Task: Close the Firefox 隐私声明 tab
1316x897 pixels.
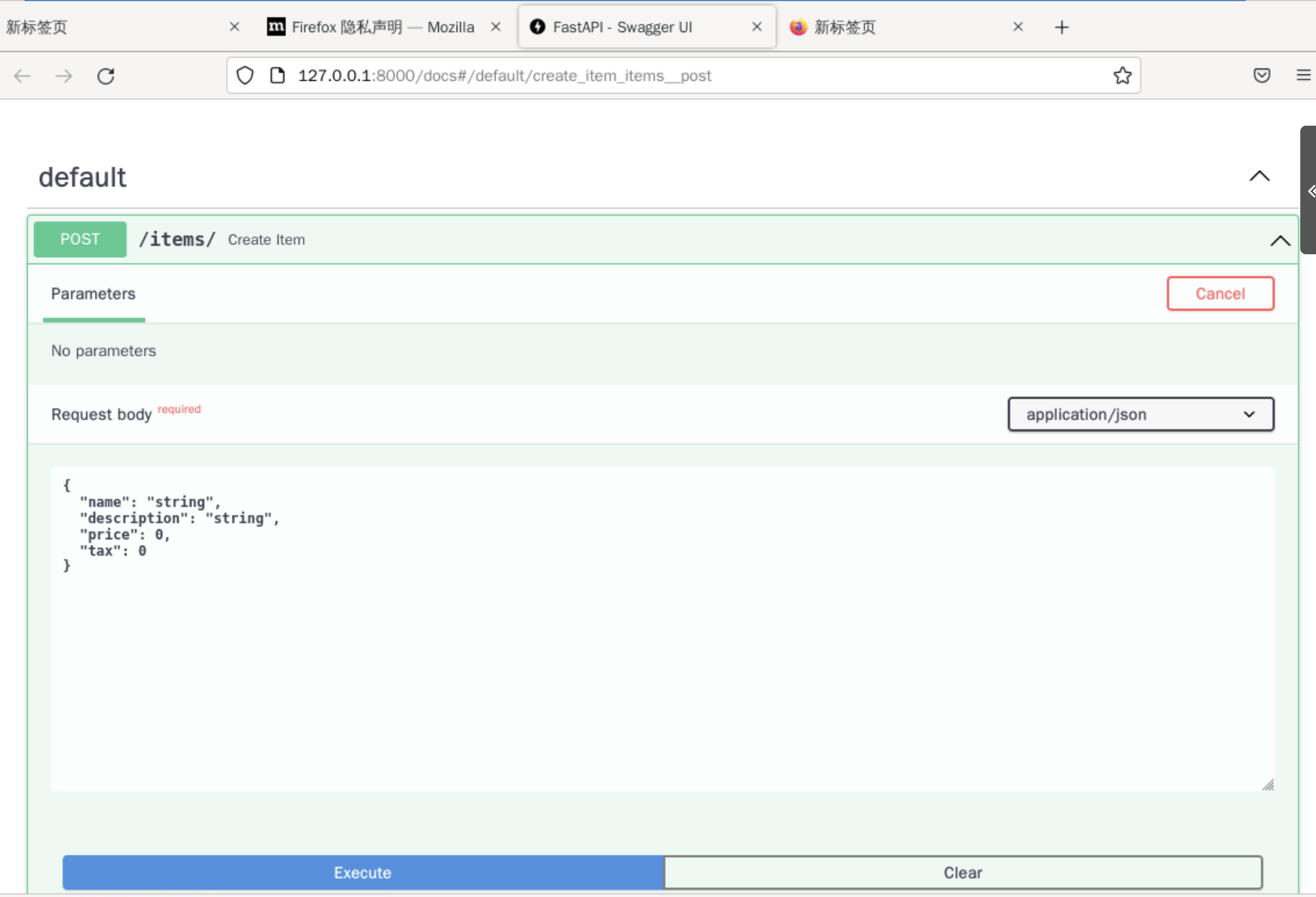Action: coord(496,27)
